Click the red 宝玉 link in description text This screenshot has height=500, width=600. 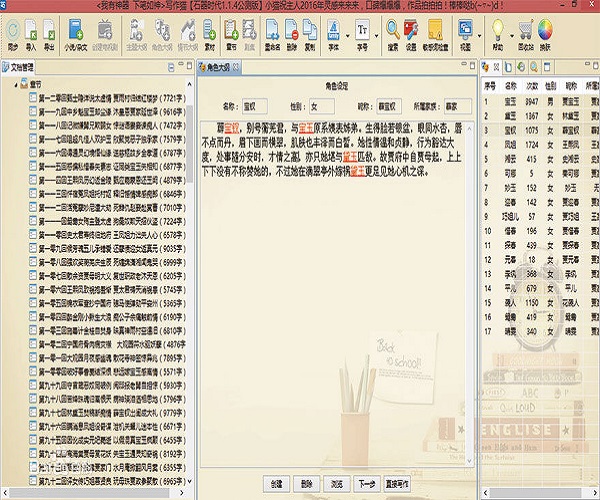[306, 128]
